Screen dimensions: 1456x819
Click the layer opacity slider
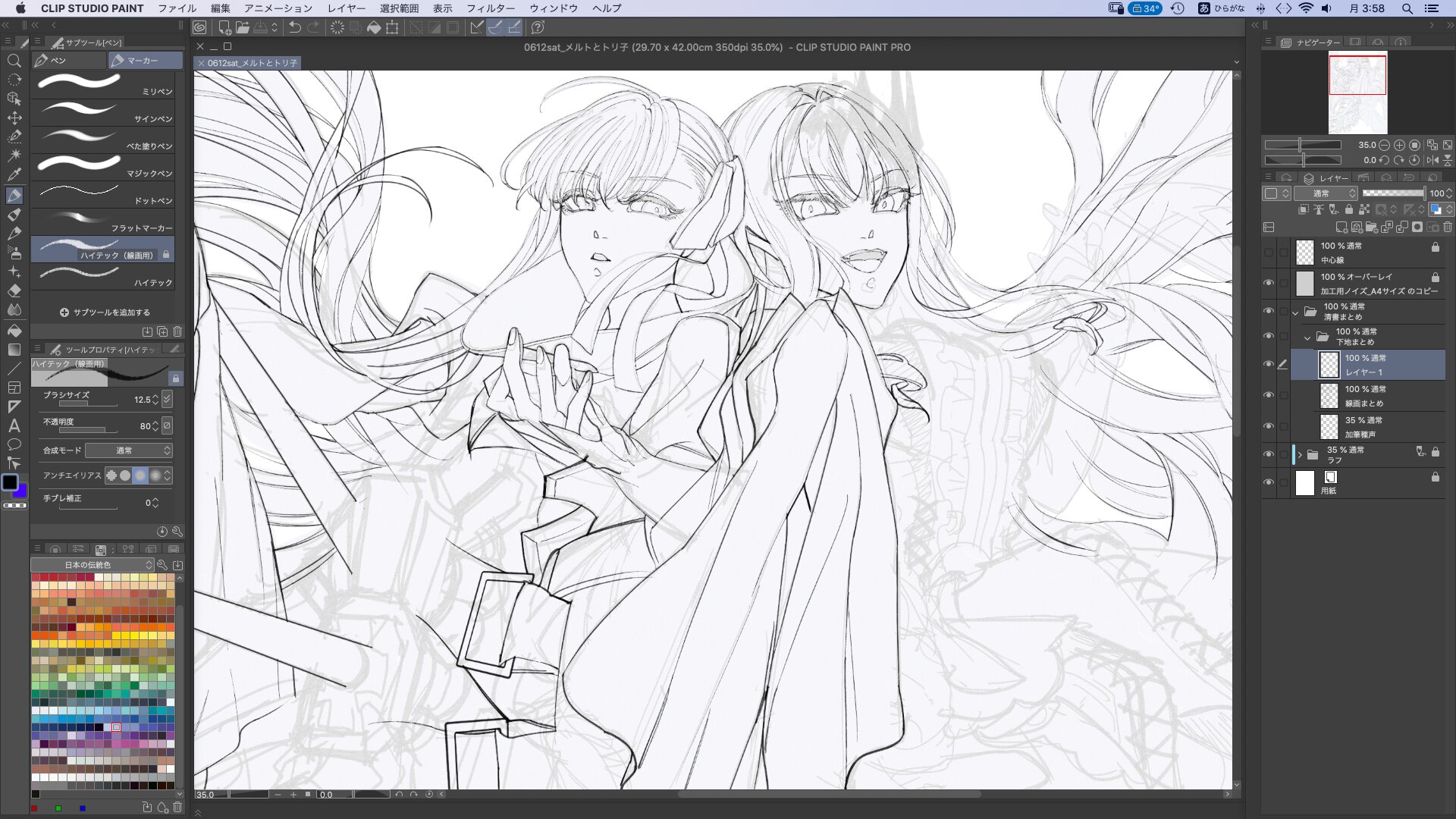pos(1392,193)
